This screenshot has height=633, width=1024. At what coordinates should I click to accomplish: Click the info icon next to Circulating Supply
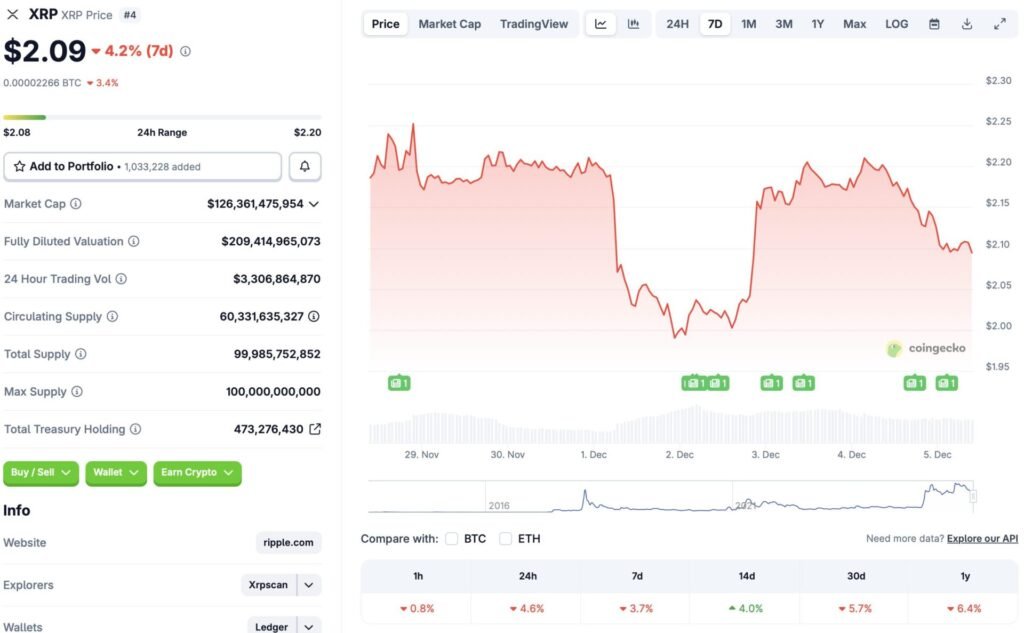pos(113,316)
